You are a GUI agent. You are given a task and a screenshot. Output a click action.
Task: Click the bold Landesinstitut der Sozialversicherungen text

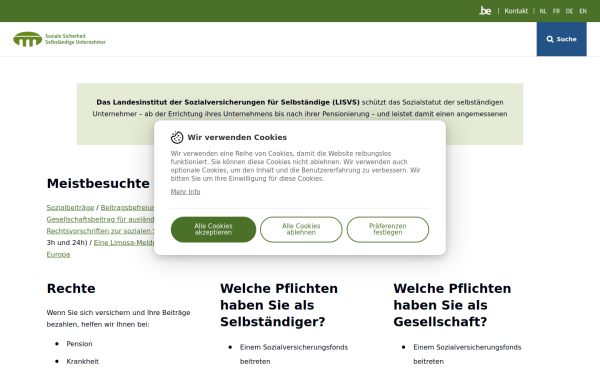pyautogui.click(x=228, y=102)
